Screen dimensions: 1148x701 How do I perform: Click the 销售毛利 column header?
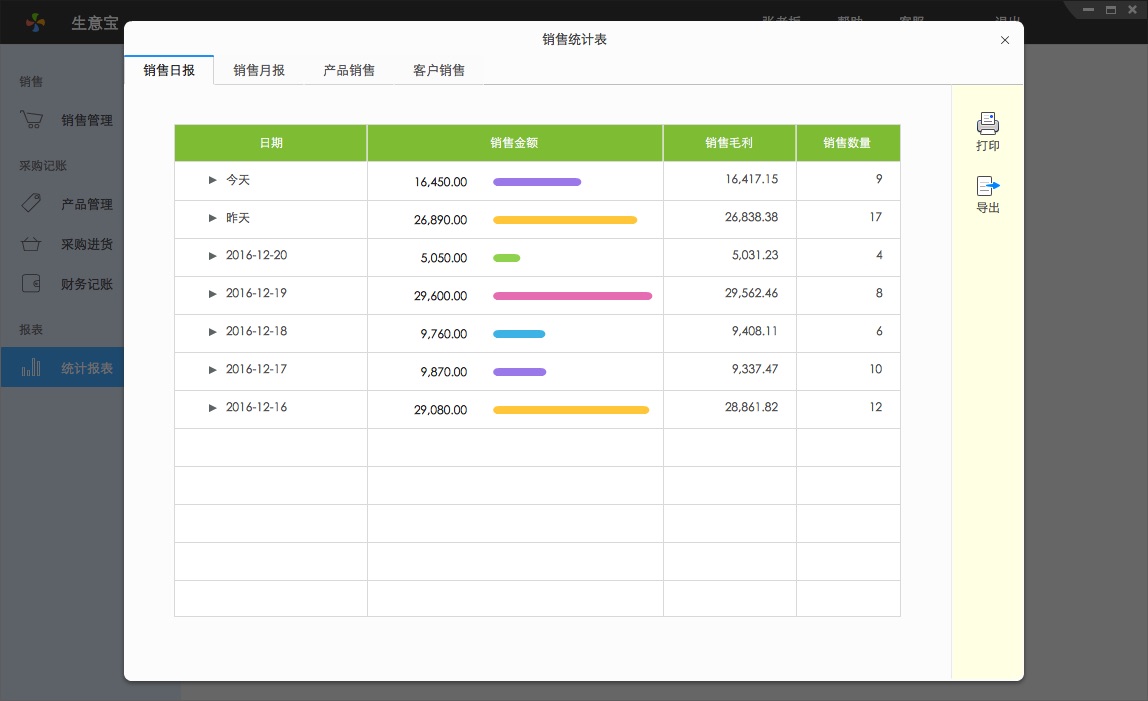pyautogui.click(x=729, y=143)
